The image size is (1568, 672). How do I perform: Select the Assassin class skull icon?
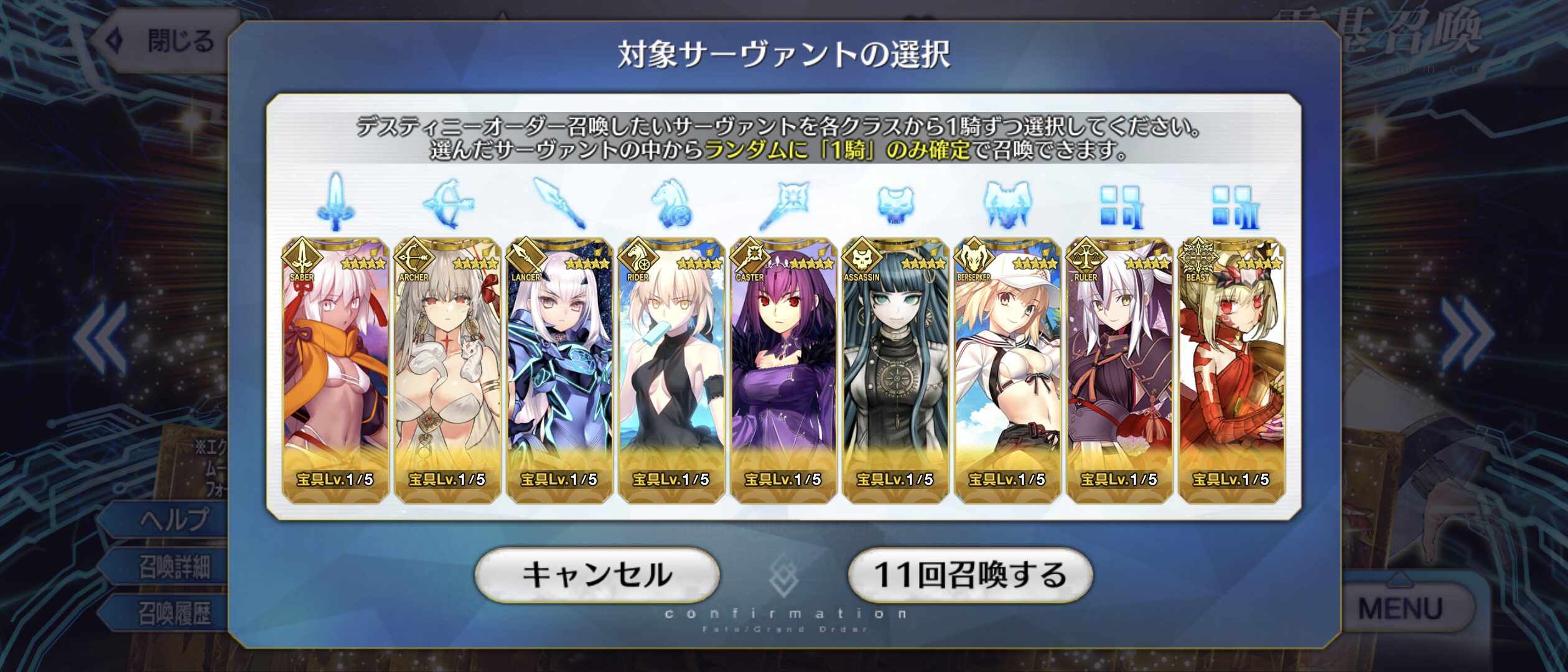[x=895, y=205]
